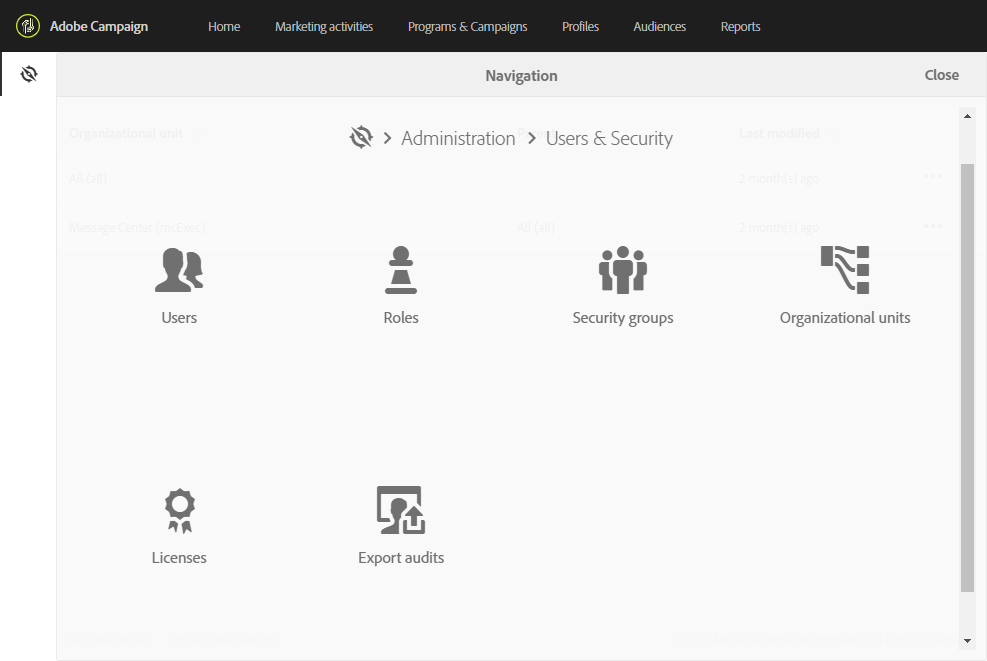Click the Export audits label text
The height and width of the screenshot is (661, 987).
(x=401, y=558)
